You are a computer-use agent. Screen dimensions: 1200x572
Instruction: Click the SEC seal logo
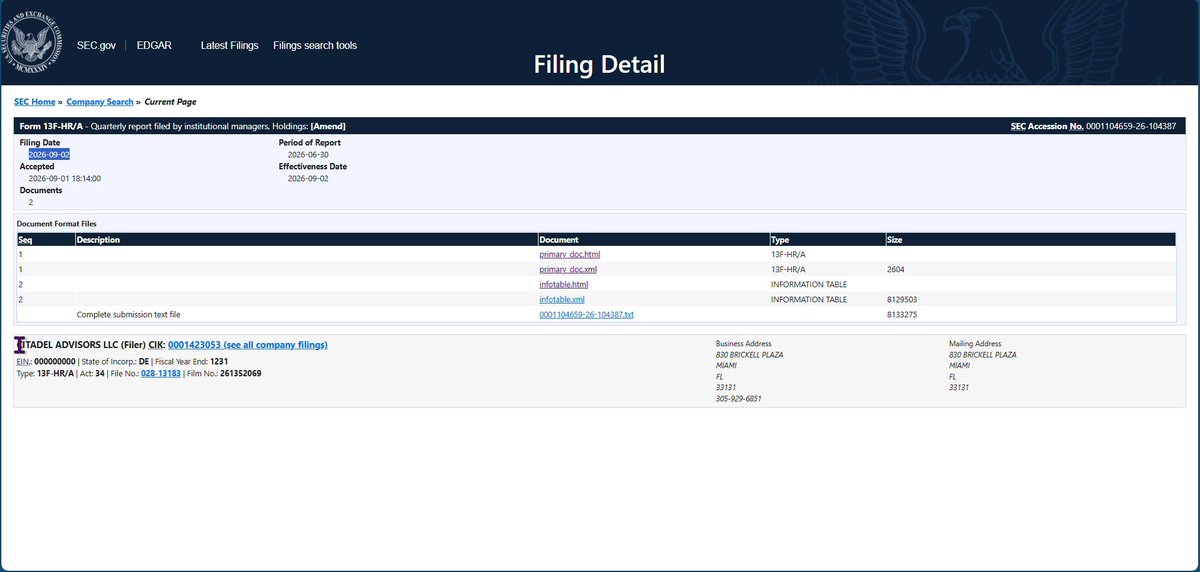pos(33,43)
